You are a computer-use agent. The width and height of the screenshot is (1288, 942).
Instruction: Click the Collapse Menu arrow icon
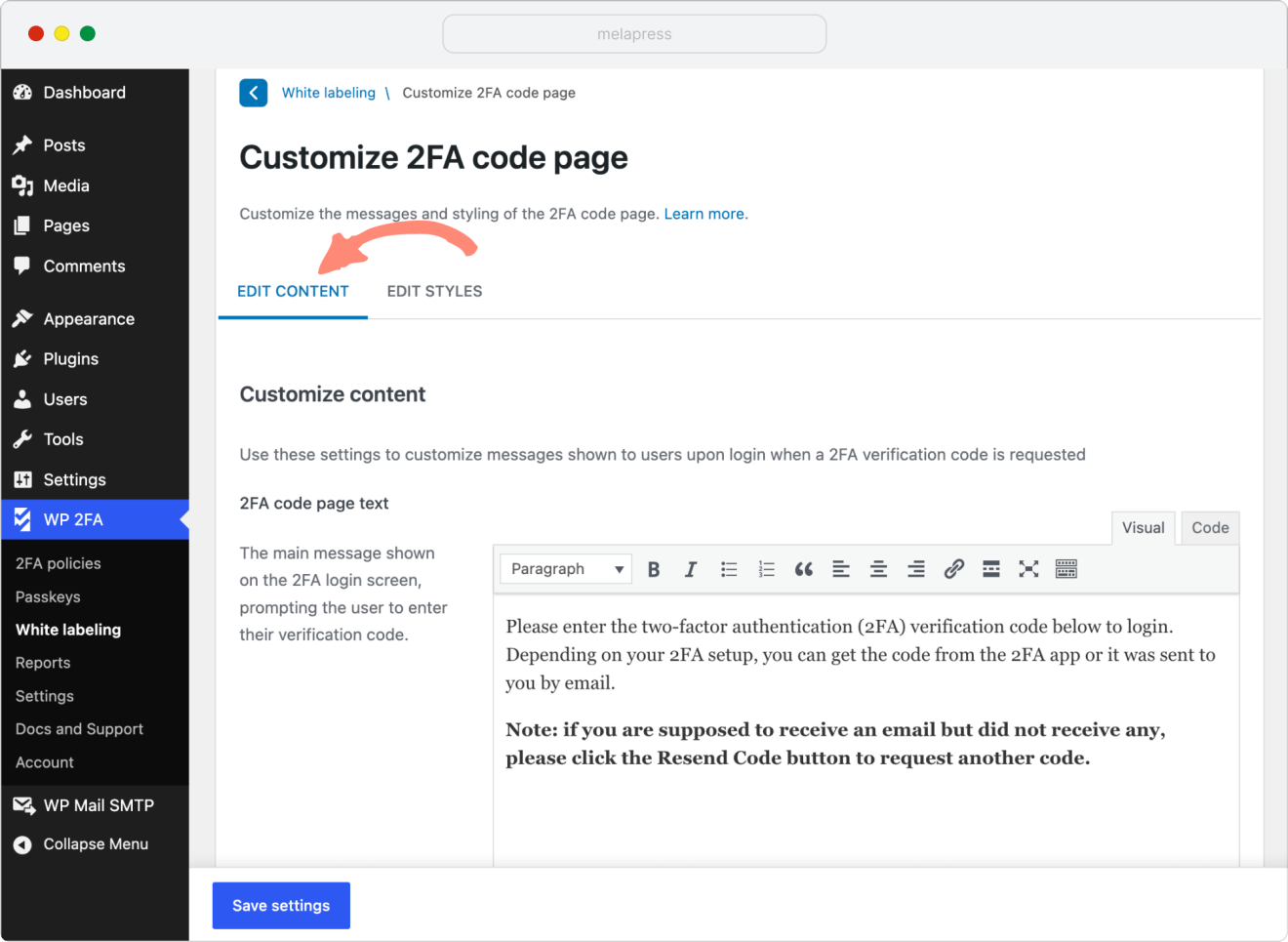click(22, 845)
